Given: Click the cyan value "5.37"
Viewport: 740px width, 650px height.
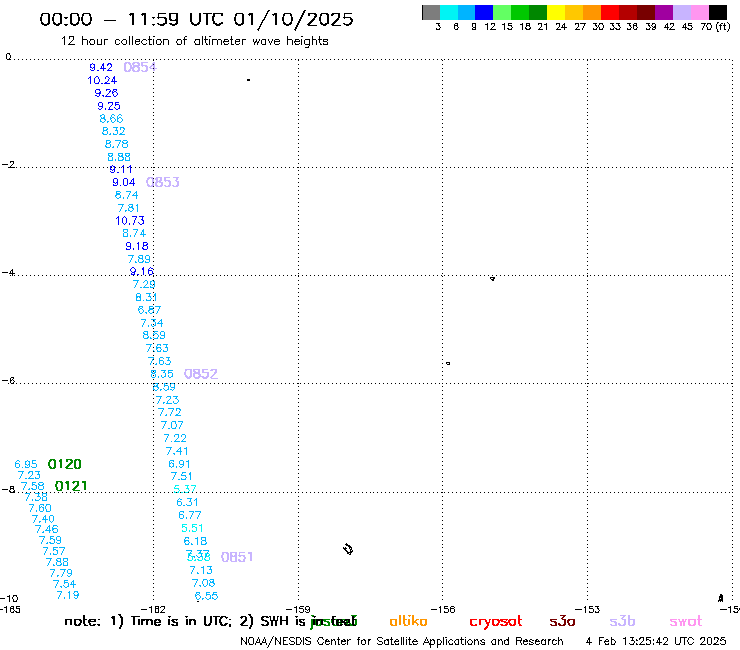Looking at the screenshot, I should pyautogui.click(x=185, y=489).
